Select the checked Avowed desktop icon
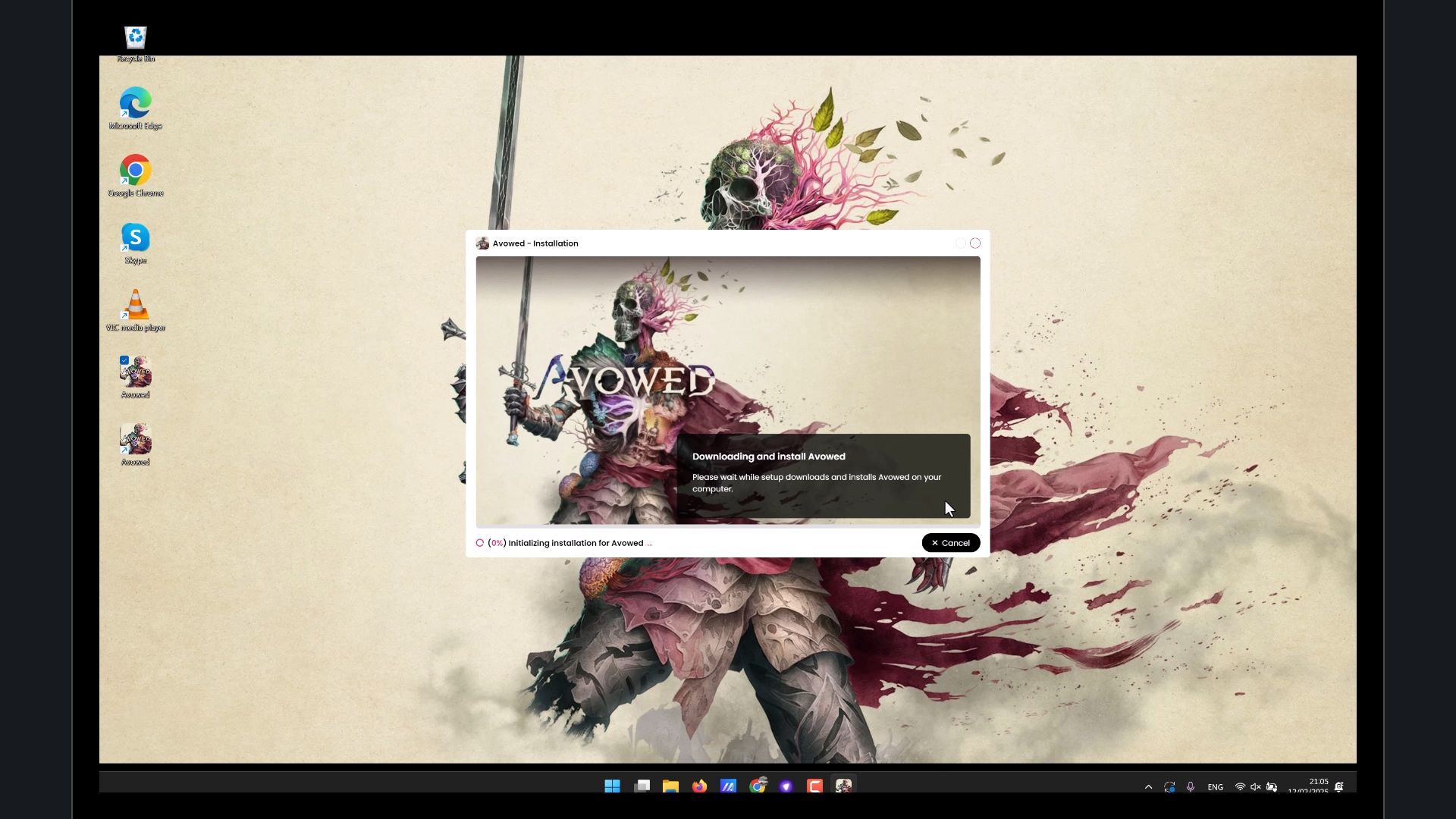This screenshot has width=1456, height=819. pyautogui.click(x=136, y=377)
